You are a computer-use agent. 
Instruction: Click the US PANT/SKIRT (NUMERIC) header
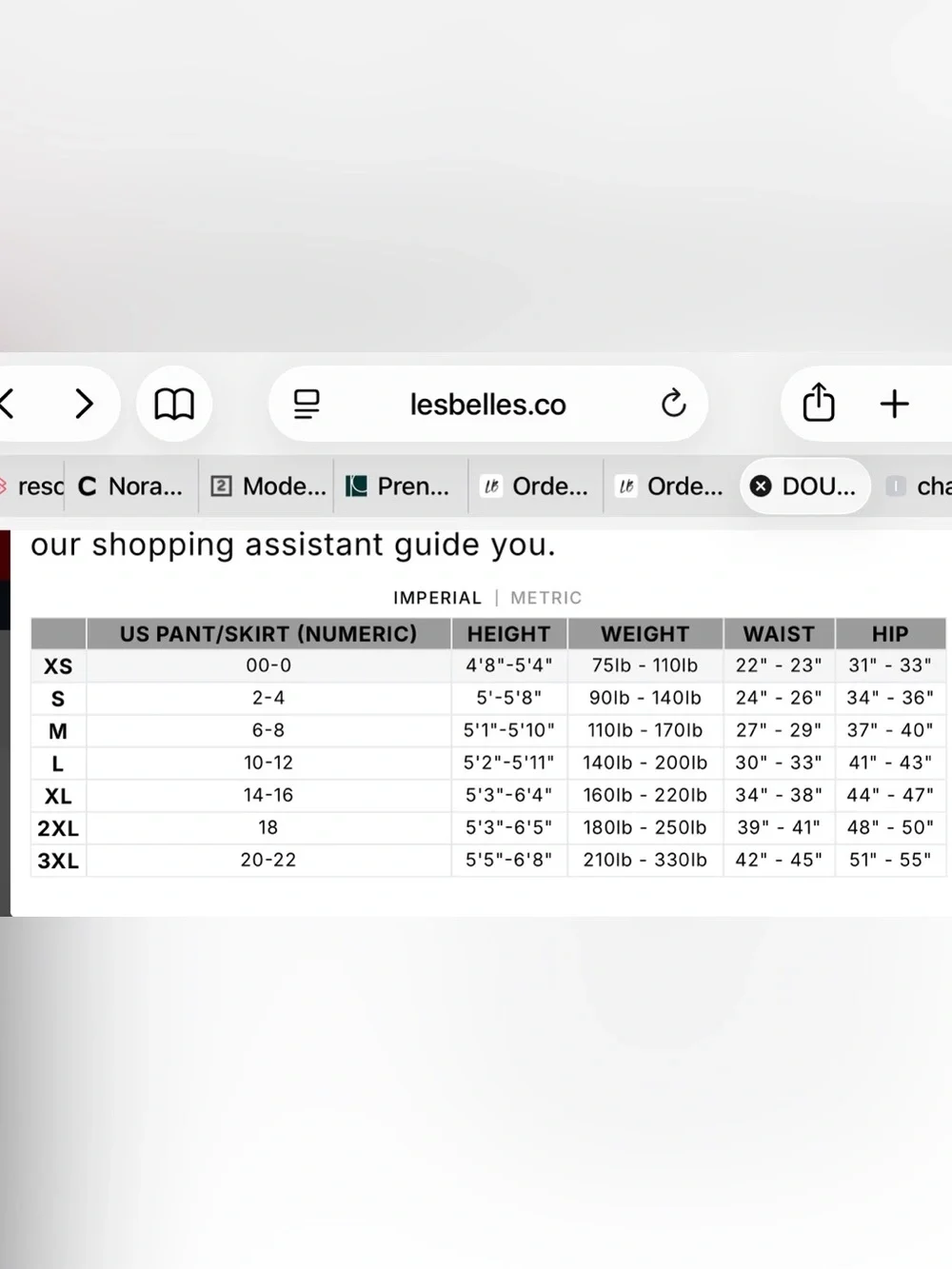(268, 634)
